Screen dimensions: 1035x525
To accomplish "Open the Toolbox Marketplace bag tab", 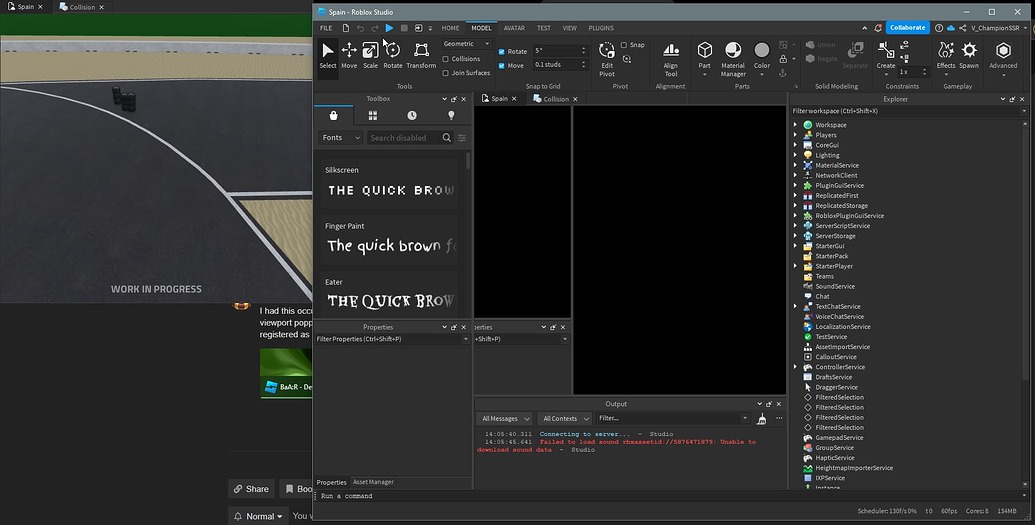I will click(333, 116).
